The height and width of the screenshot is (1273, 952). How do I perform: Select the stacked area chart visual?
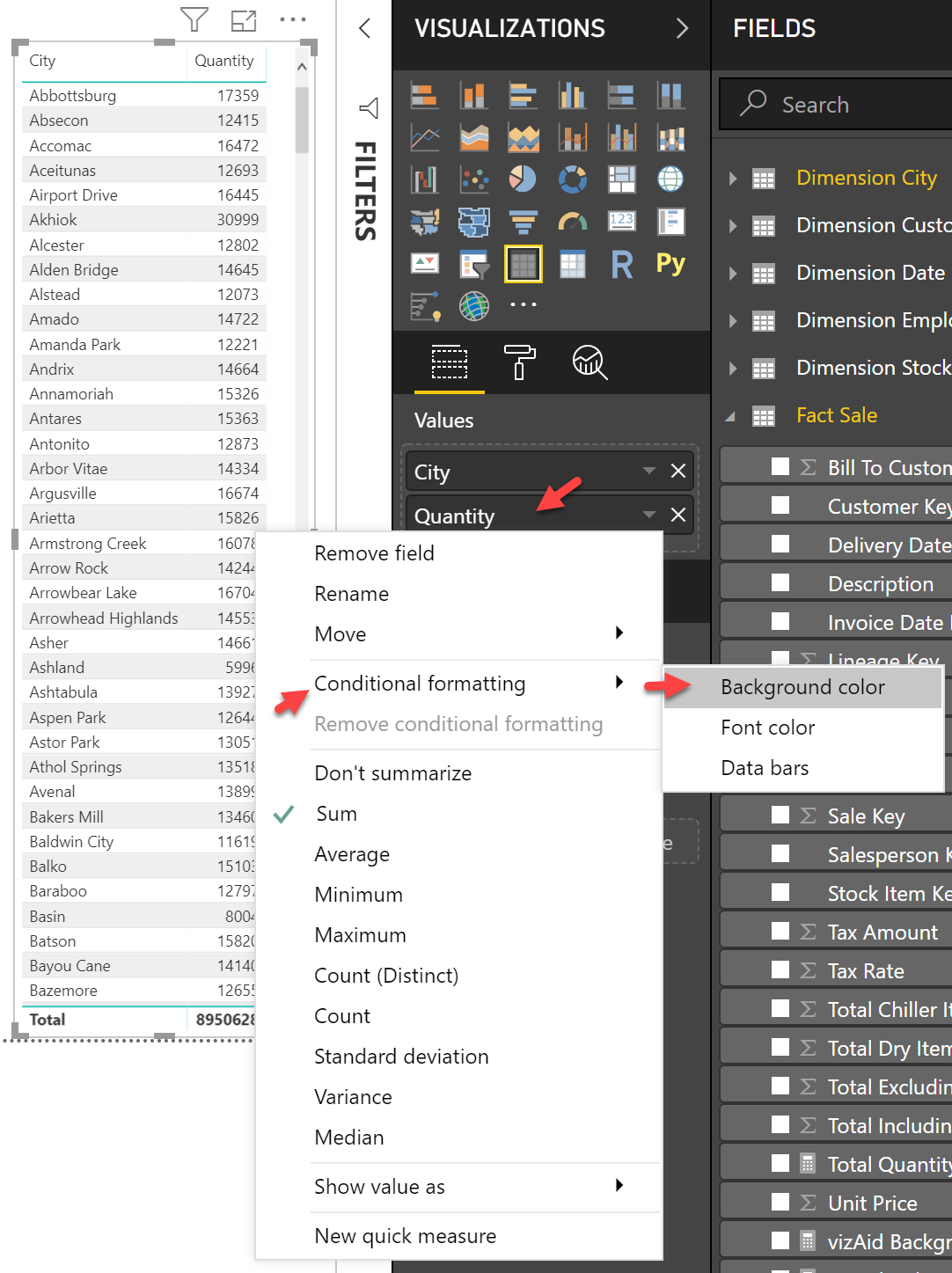click(x=524, y=137)
